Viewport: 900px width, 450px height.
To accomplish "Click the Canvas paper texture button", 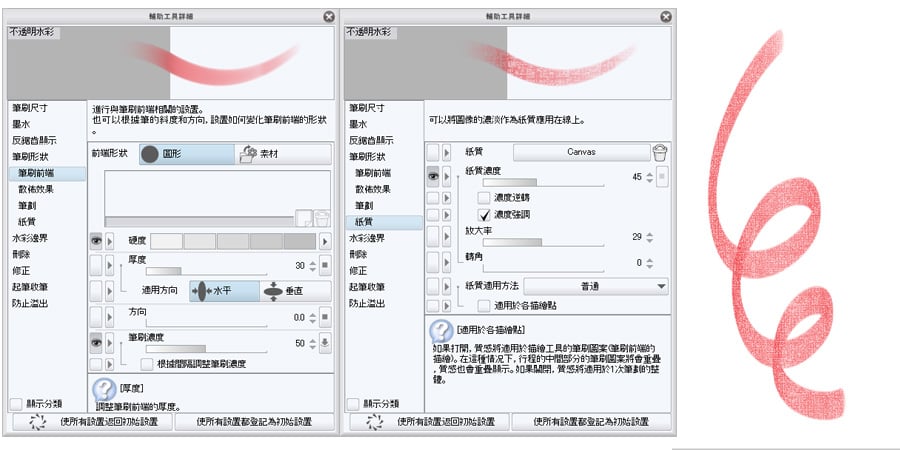I will [580, 152].
